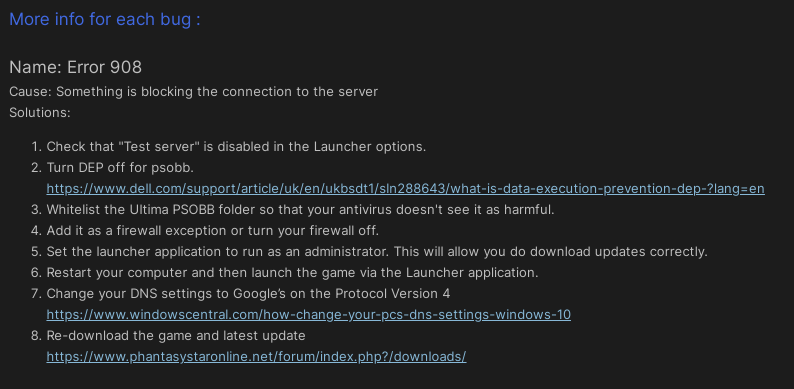Click the "Cause: Something is blocking" line

pos(193,92)
